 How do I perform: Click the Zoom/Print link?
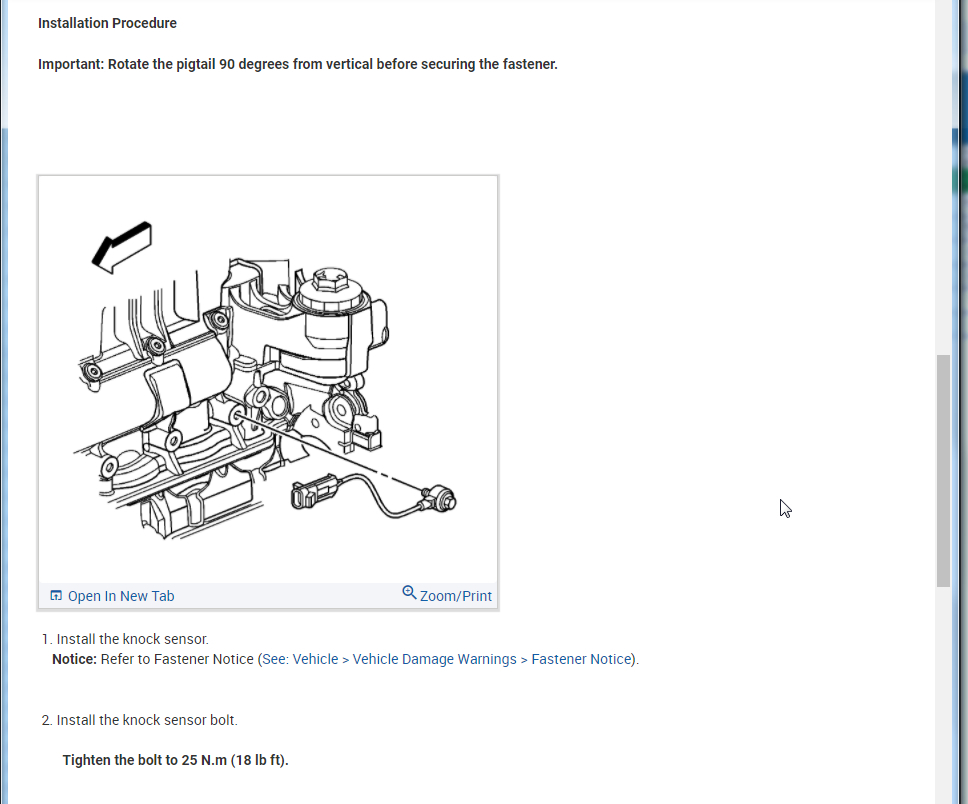[456, 596]
